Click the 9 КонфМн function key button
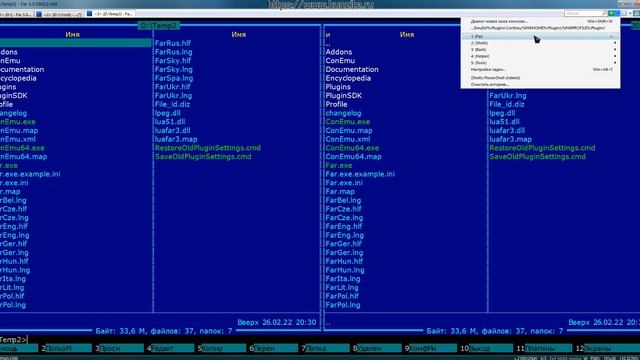This screenshot has height=360, width=640. tap(431, 349)
